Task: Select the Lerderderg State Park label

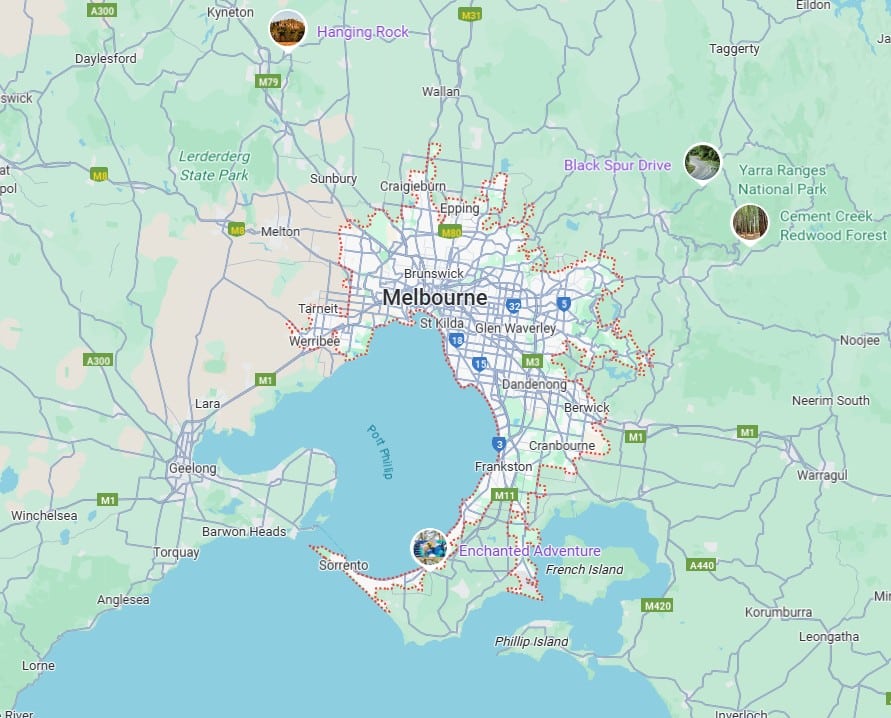Action: pos(214,166)
